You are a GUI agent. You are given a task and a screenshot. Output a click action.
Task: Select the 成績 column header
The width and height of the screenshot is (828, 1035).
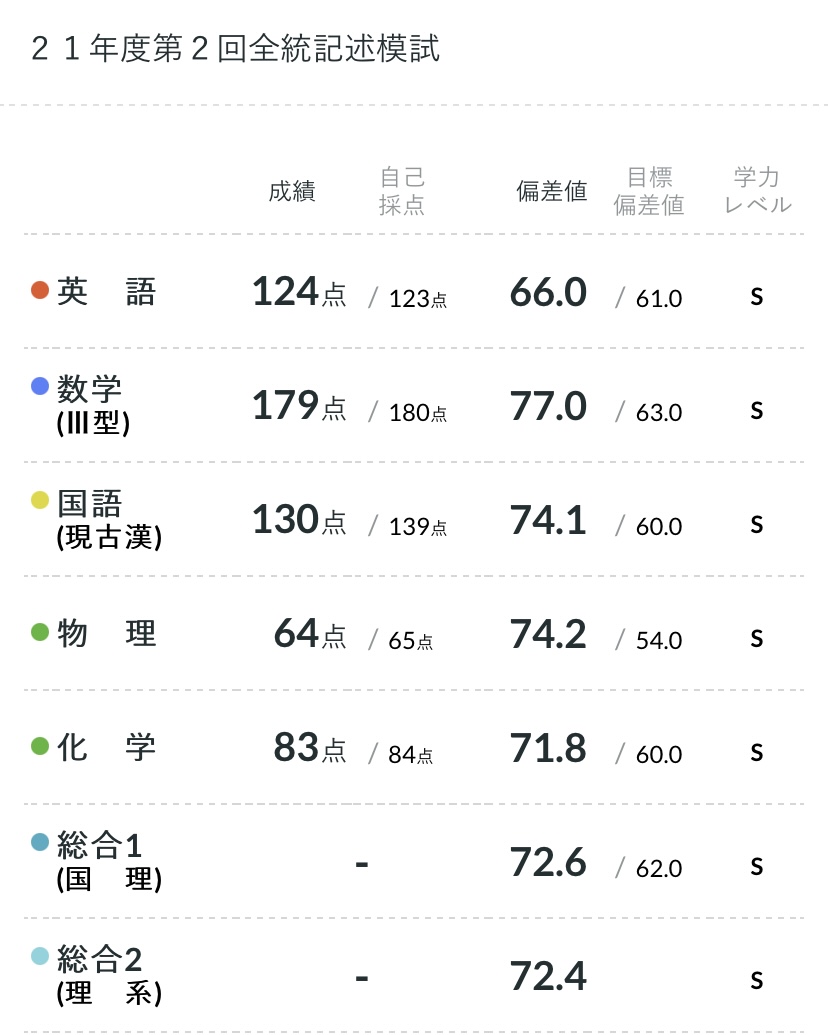pos(292,192)
